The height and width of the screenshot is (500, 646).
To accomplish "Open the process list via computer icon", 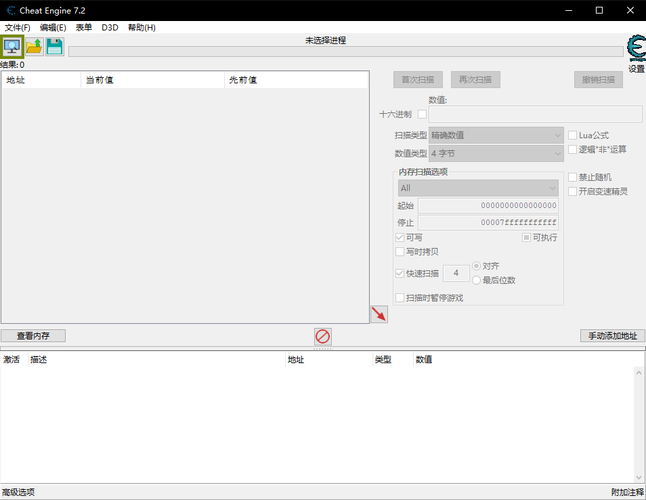I will (x=12, y=47).
